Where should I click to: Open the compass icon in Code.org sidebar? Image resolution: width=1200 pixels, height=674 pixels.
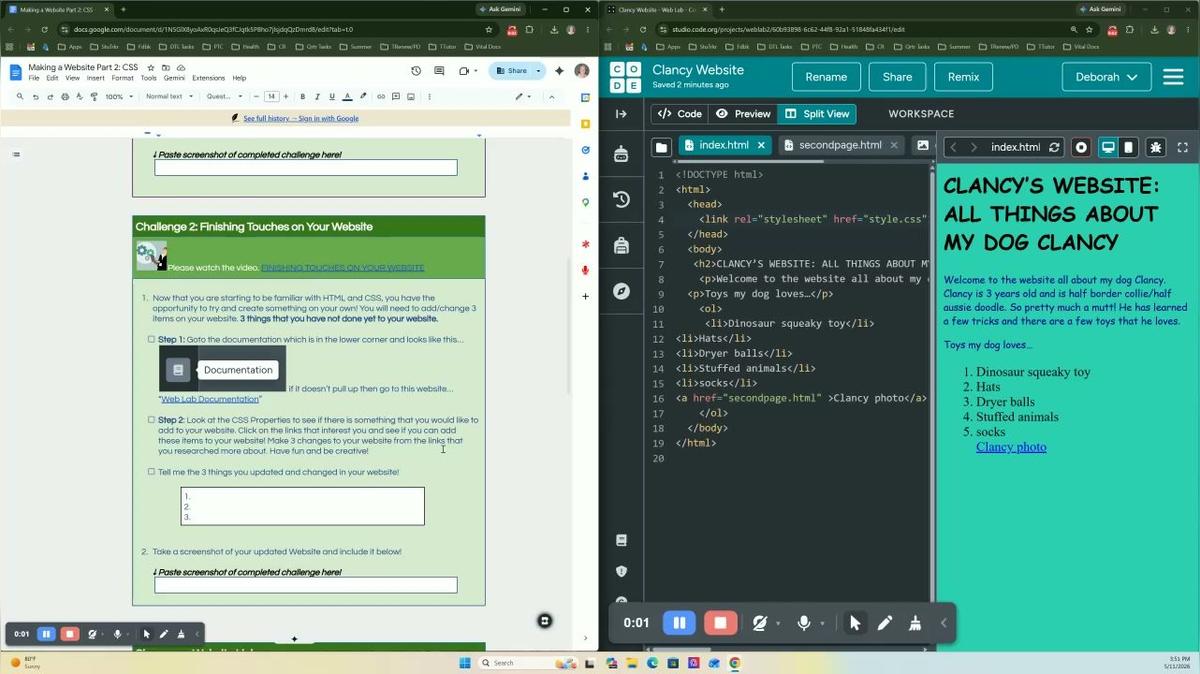pyautogui.click(x=621, y=291)
